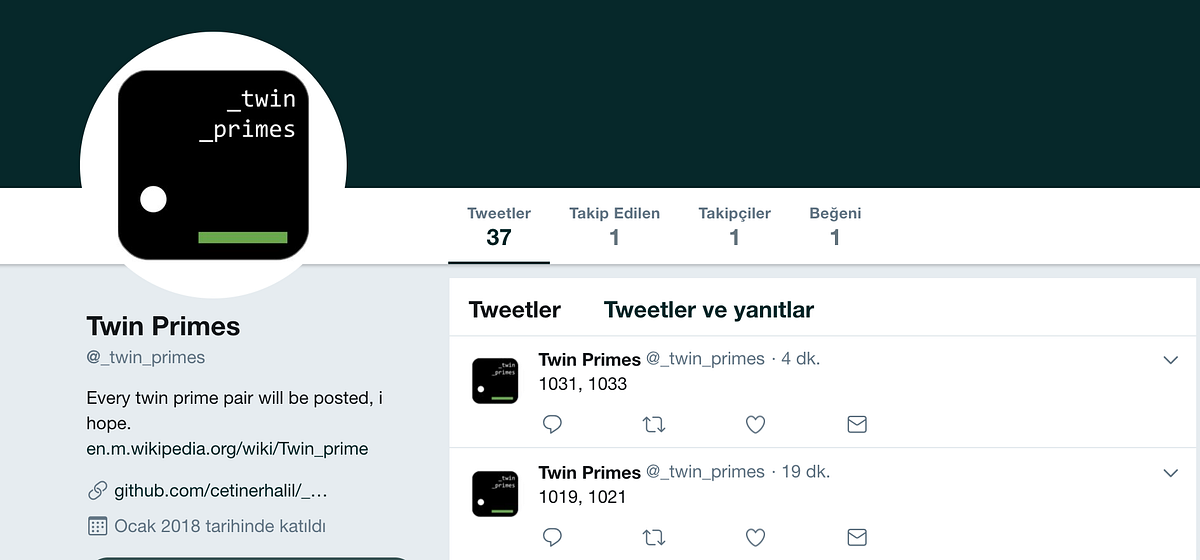1200x560 pixels.
Task: Select the Tweetler timeline heading
Action: [515, 310]
